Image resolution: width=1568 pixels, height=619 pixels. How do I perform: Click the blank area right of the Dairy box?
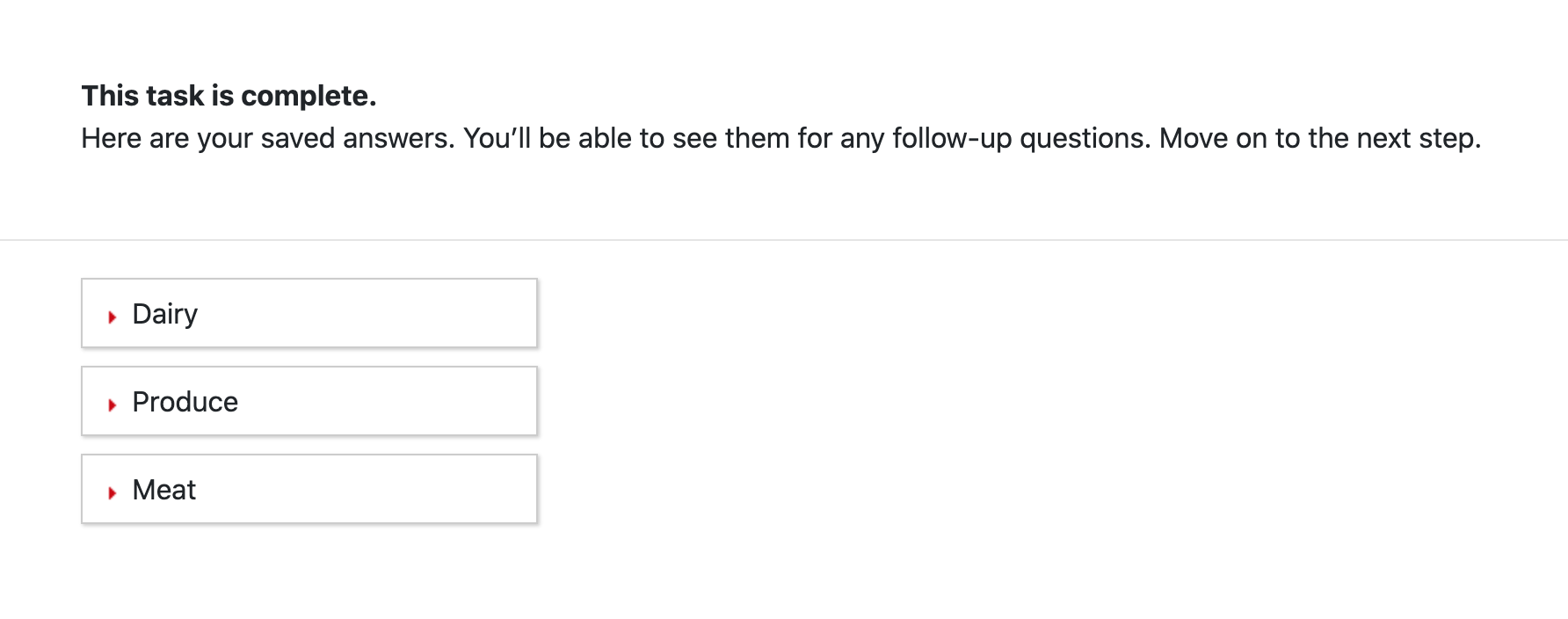967,314
